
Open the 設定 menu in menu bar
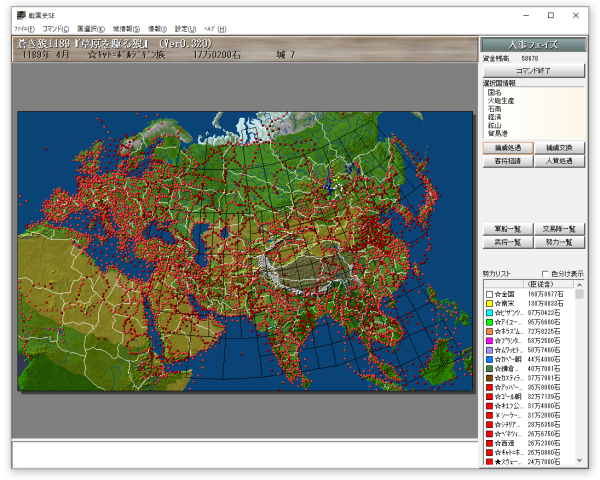tap(185, 30)
